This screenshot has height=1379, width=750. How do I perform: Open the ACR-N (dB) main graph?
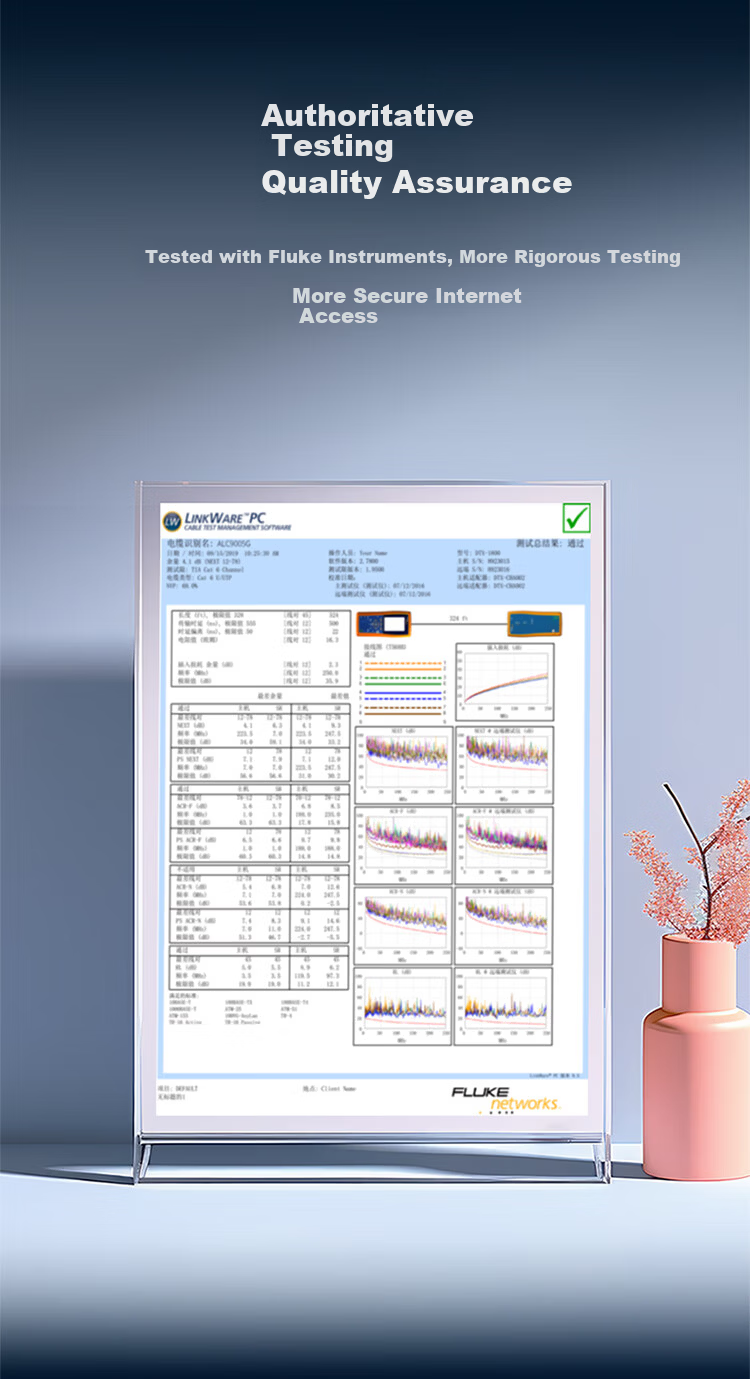(403, 926)
